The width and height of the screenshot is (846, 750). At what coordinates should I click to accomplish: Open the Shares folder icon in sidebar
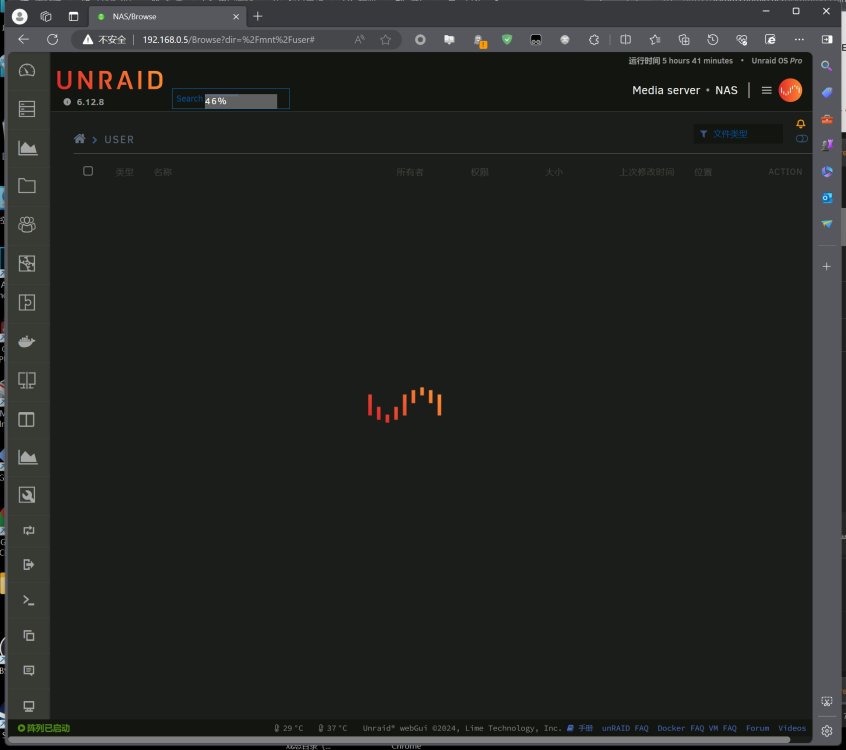(27, 186)
